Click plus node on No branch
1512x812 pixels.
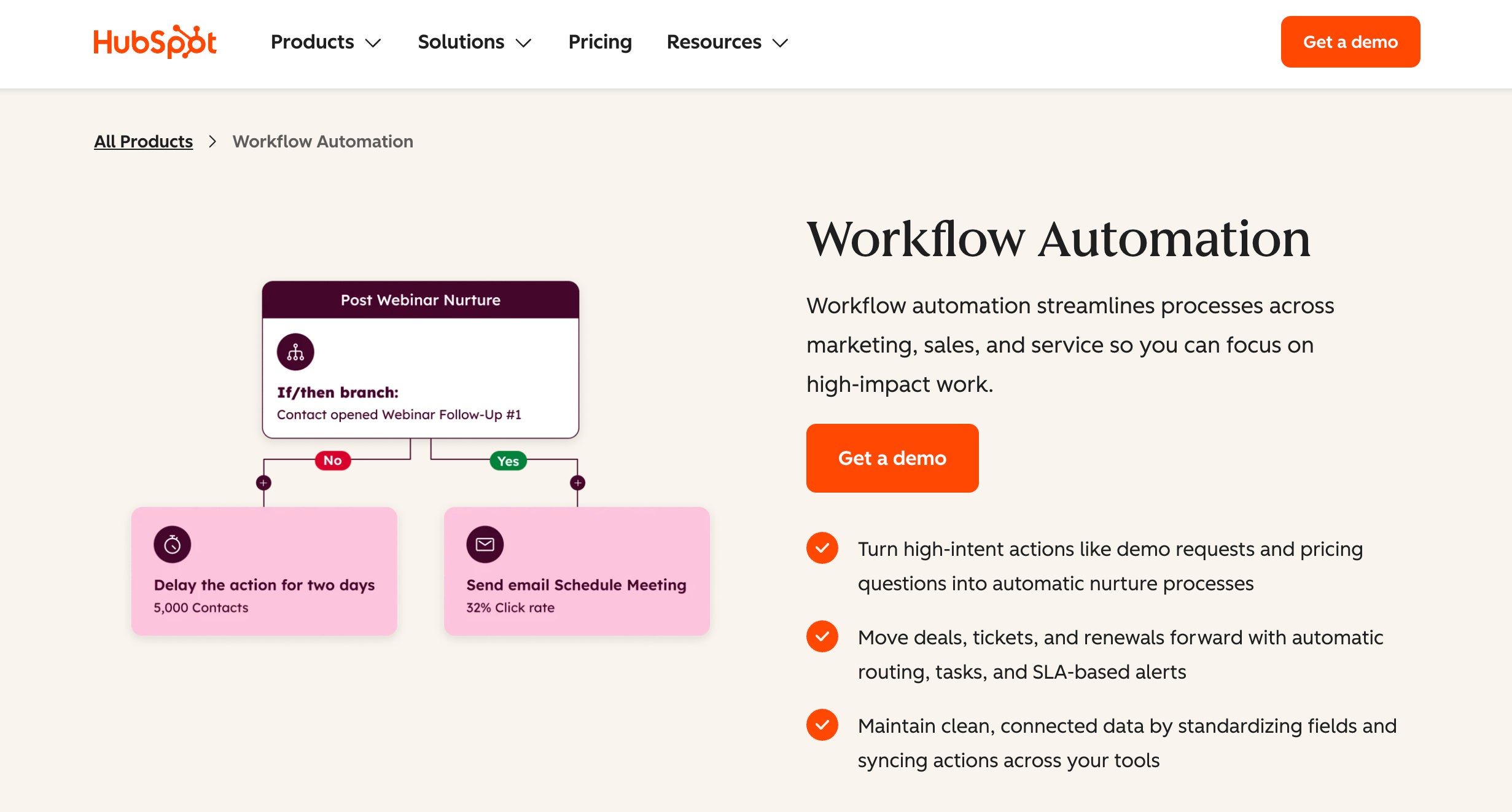pyautogui.click(x=263, y=483)
